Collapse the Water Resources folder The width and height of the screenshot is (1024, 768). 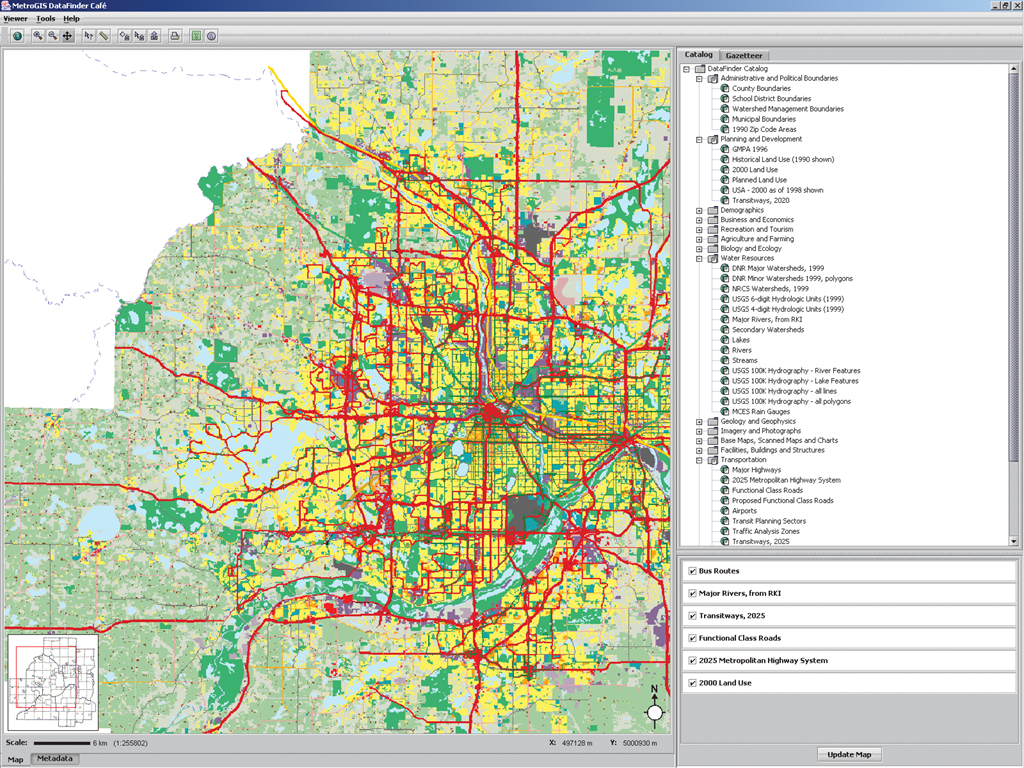[699, 258]
